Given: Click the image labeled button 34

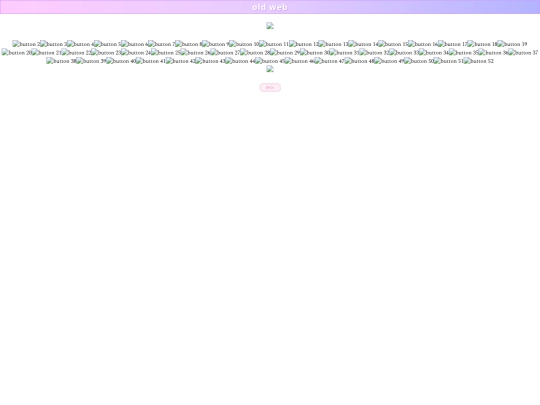Looking at the screenshot, I should (x=434, y=53).
